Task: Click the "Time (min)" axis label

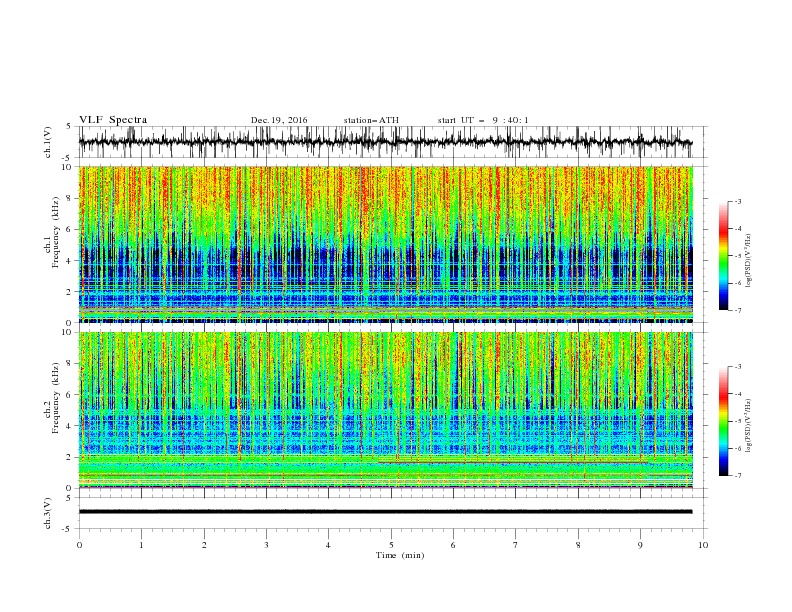Action: point(400,555)
